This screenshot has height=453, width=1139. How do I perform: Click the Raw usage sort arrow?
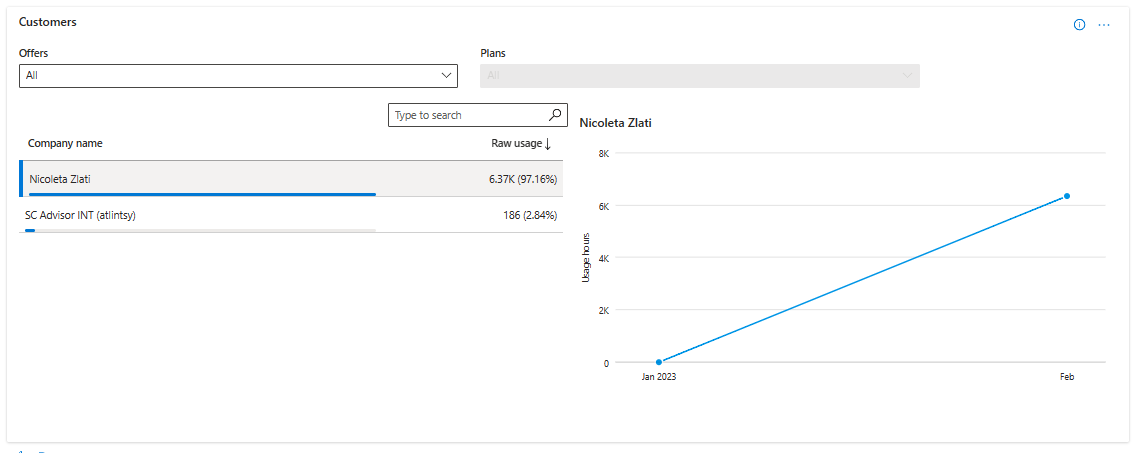tap(548, 144)
